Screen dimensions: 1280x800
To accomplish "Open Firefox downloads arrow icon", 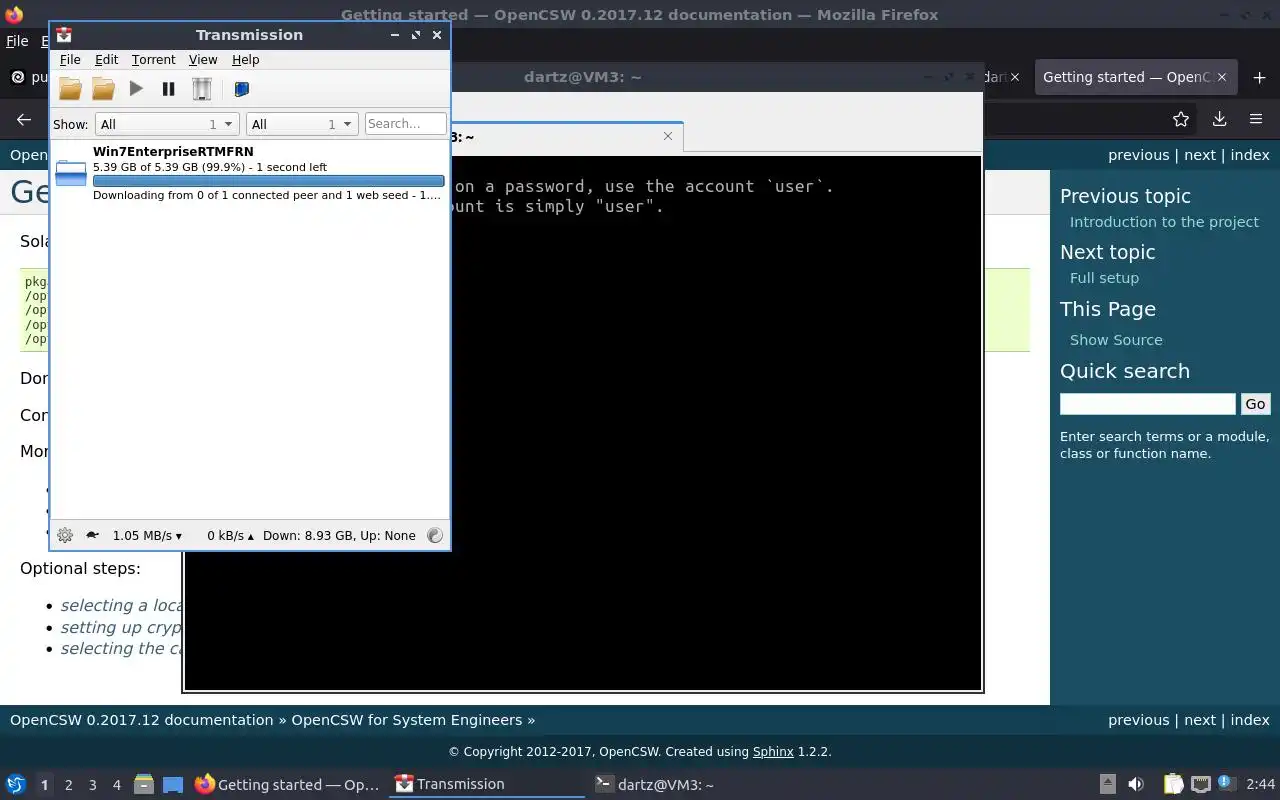I will 1219,119.
